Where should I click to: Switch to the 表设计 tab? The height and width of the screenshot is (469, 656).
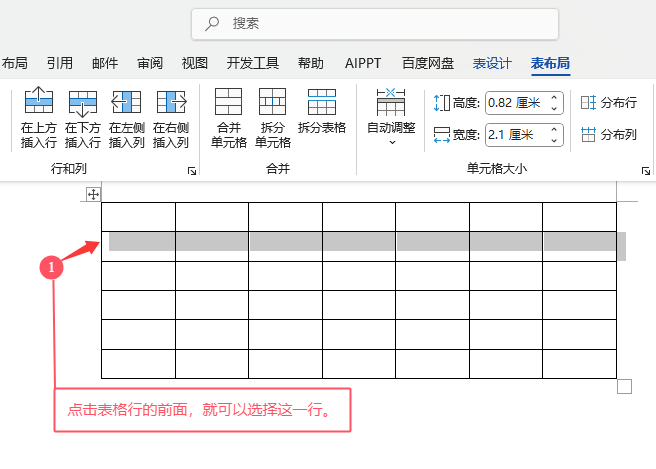point(492,63)
